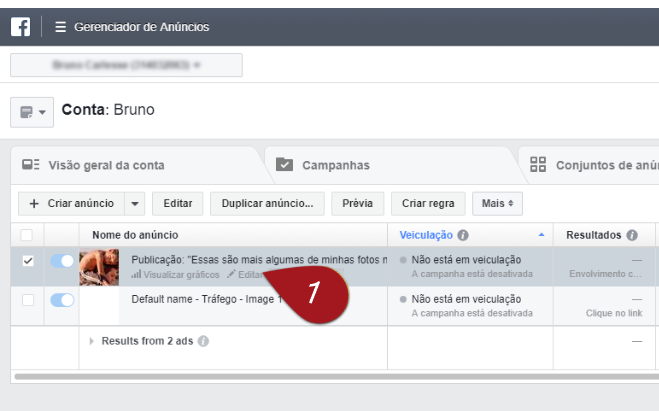
Task: Click the Conjuntos de anúncios grid icon
Action: (x=538, y=165)
